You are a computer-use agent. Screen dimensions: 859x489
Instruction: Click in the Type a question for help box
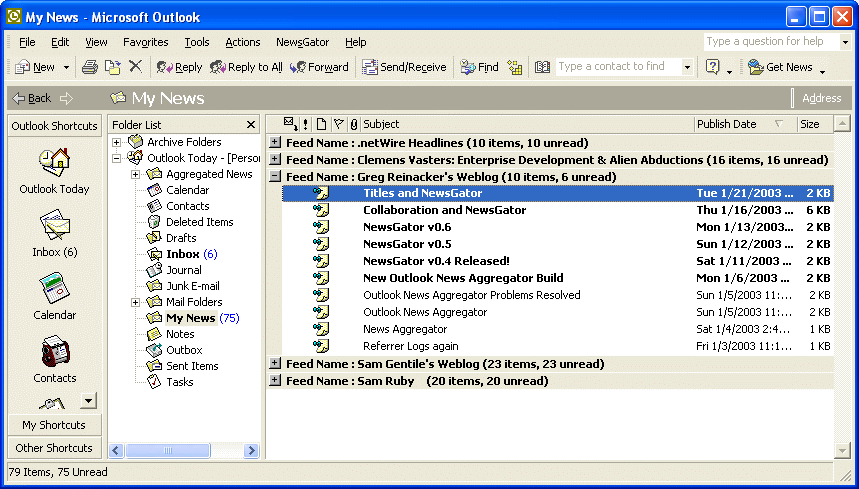coord(770,42)
